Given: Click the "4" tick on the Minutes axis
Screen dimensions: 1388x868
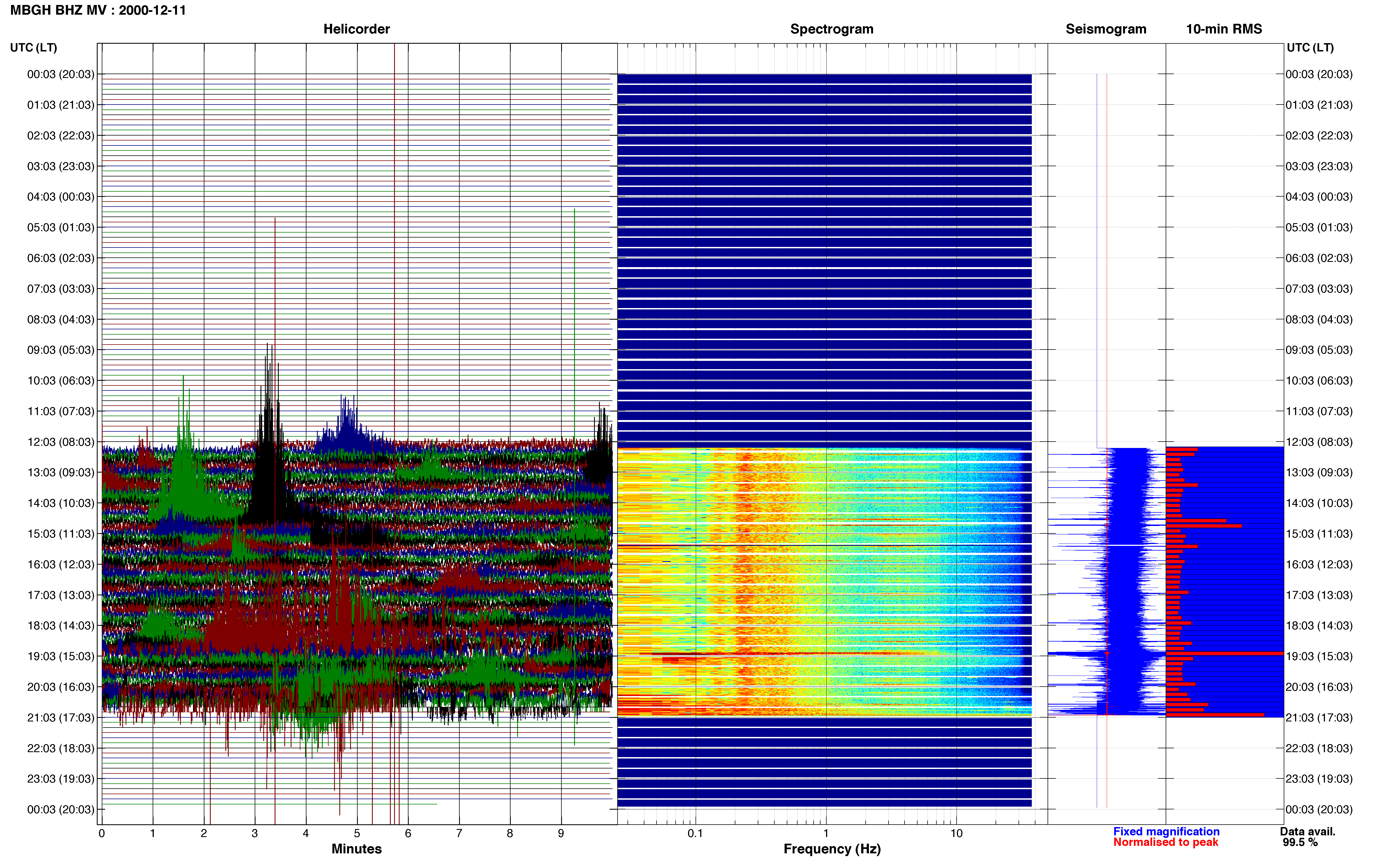Looking at the screenshot, I should (x=306, y=833).
